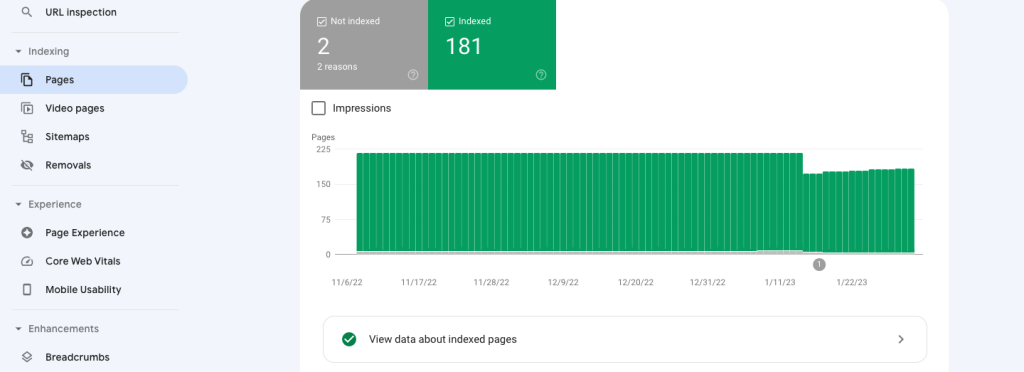This screenshot has width=1024, height=372.
Task: Click the annotation marker 1 on chart timeline
Action: click(x=819, y=264)
